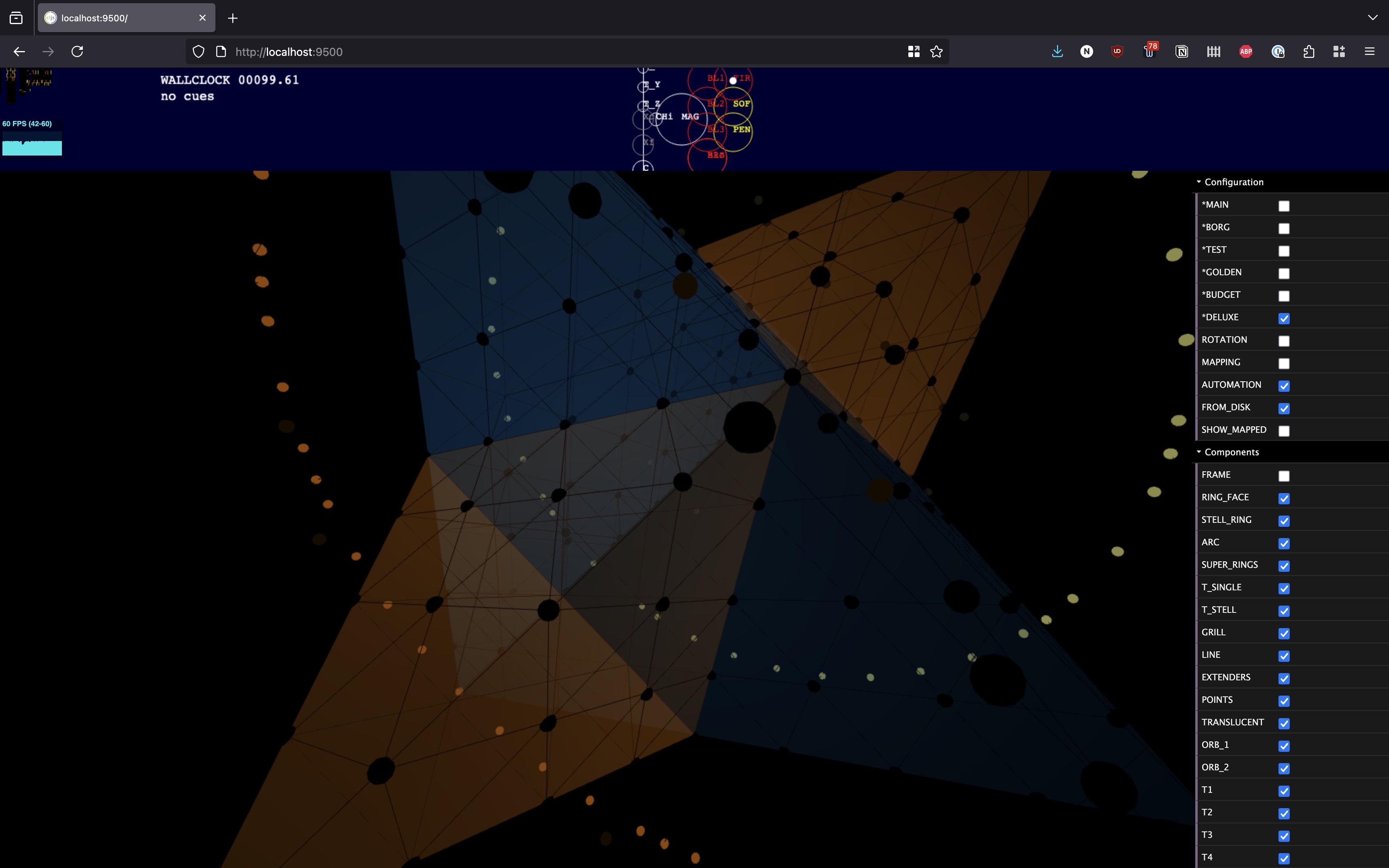The image size is (1389, 868).
Task: Uncheck the ORB_2 component
Action: coord(1284,768)
